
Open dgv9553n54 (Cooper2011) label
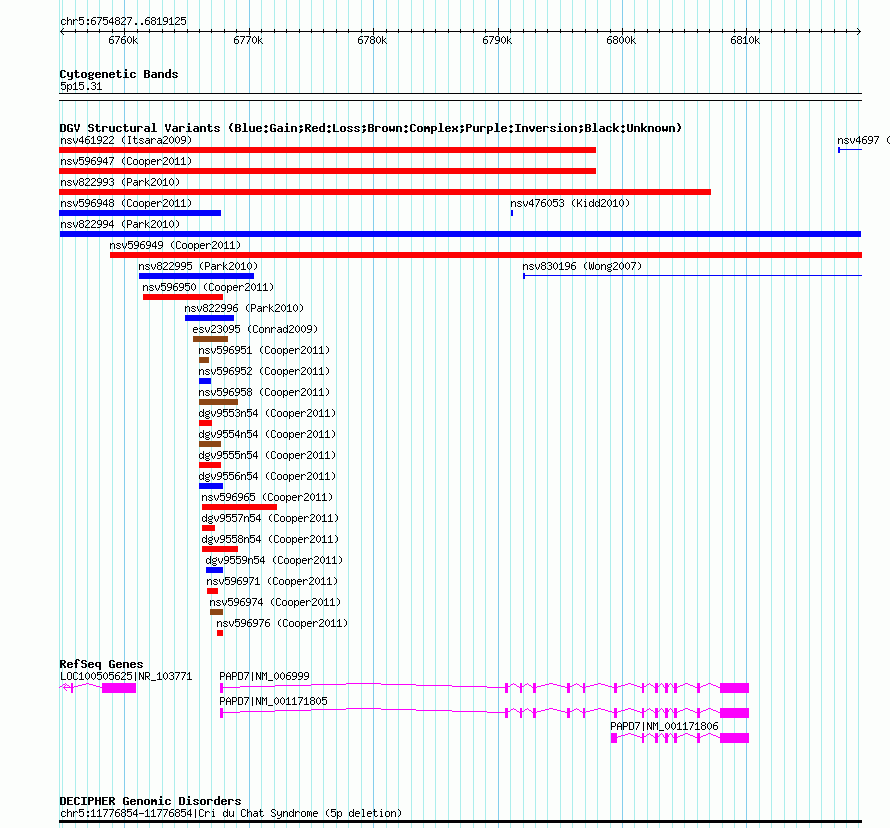[x=267, y=413]
